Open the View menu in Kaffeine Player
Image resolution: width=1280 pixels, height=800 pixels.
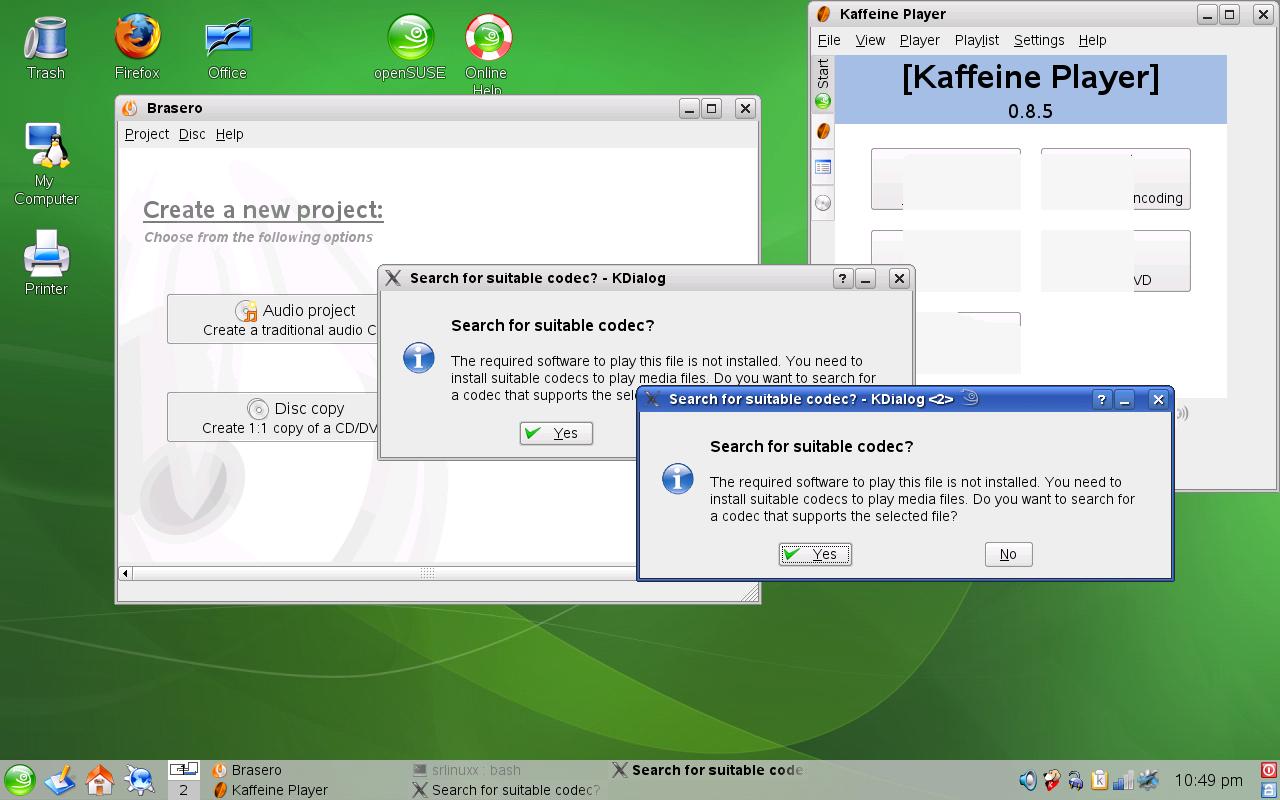[x=870, y=40]
